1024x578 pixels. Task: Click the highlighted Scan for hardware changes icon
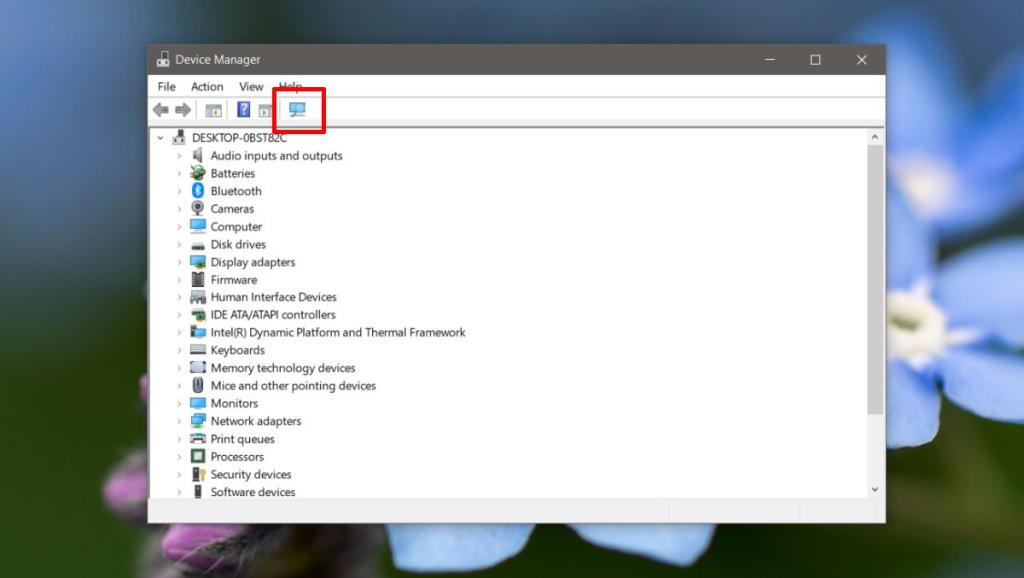(298, 110)
